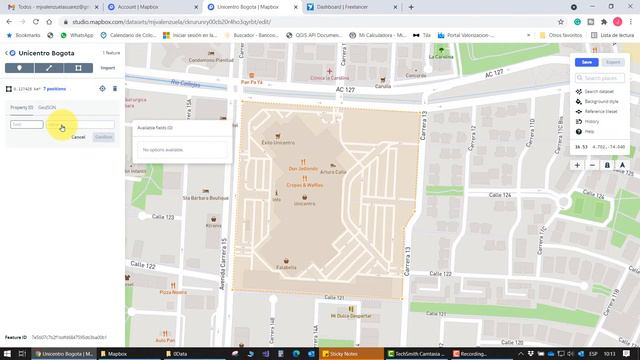The image size is (640, 360).
Task: Zoom to the selected feature
Action: point(102,89)
